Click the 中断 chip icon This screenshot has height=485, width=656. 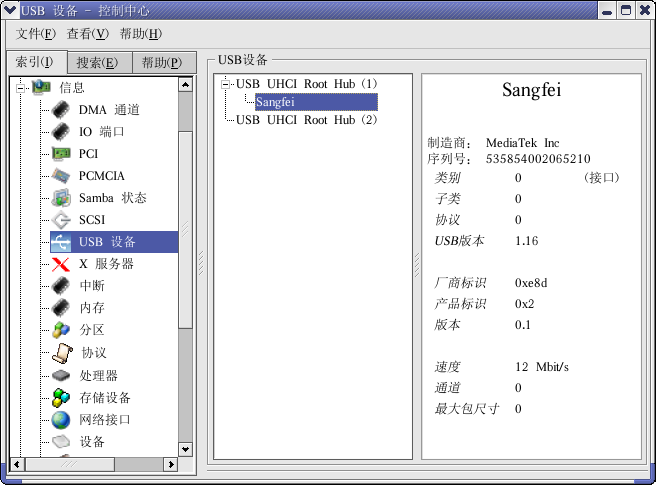tap(61, 286)
